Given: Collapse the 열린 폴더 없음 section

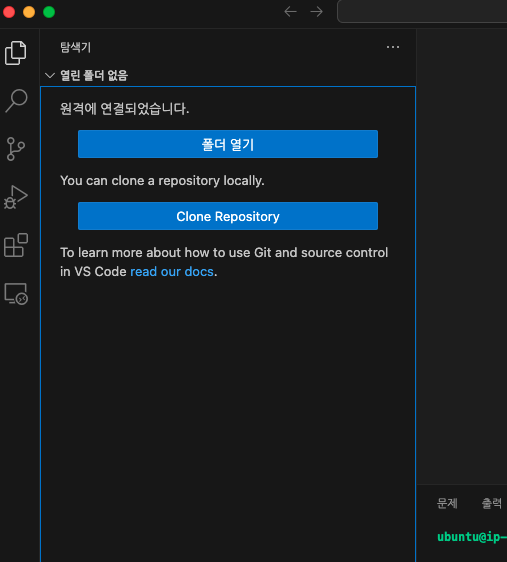Looking at the screenshot, I should coord(50,76).
